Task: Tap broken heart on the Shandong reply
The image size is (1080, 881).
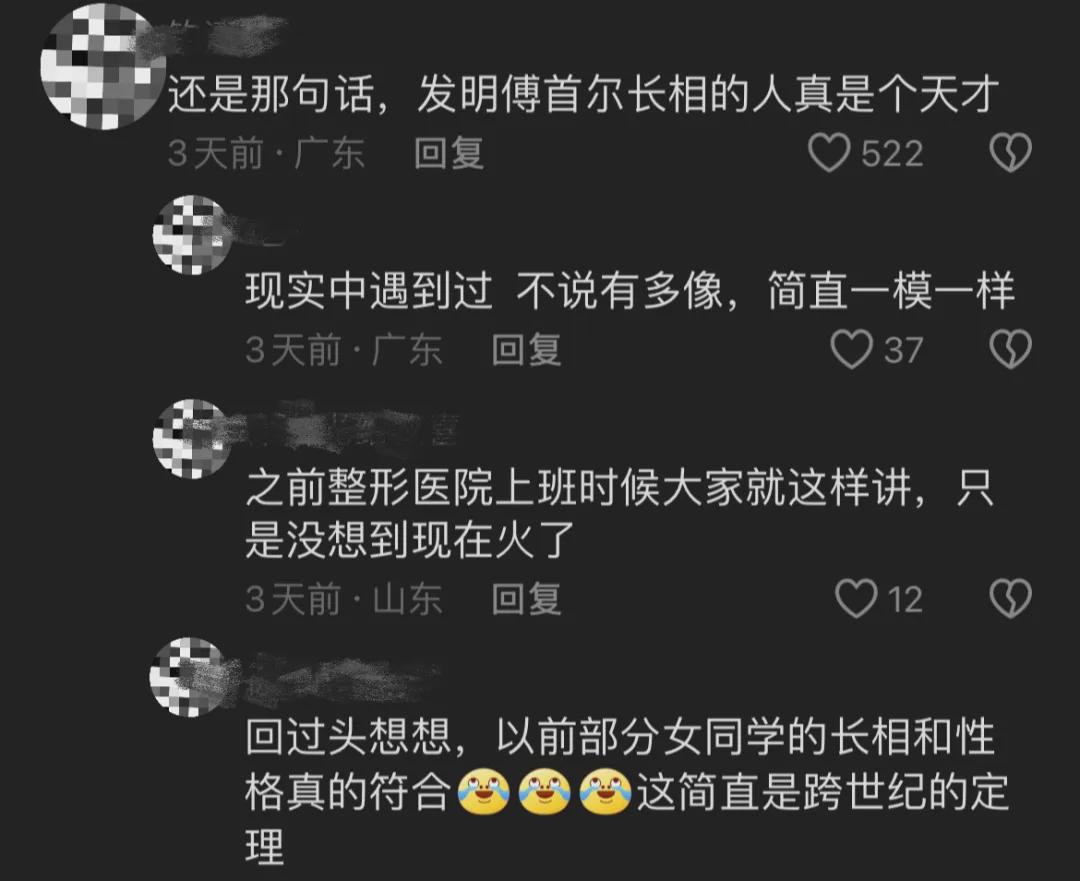Action: pyautogui.click(x=1010, y=597)
